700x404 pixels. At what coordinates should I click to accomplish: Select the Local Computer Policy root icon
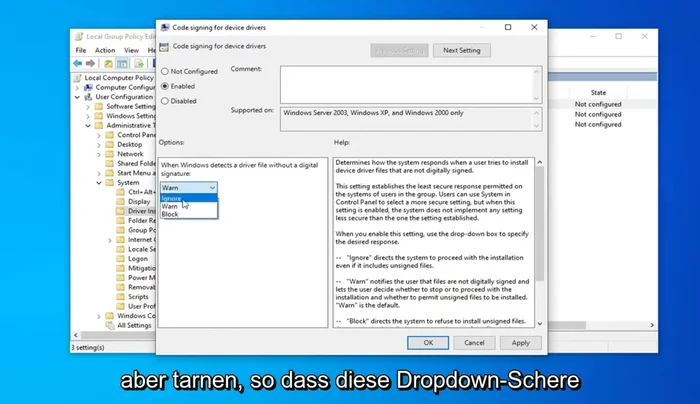point(77,78)
